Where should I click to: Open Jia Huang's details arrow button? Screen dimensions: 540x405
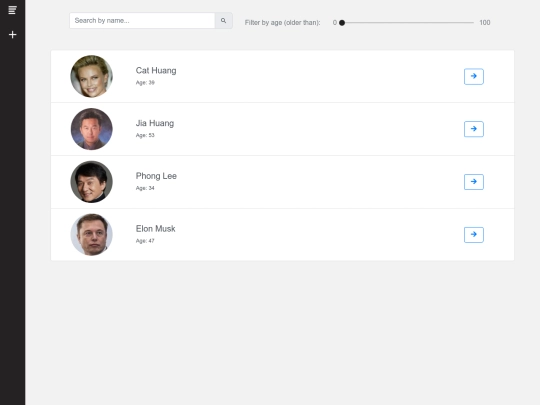click(474, 129)
